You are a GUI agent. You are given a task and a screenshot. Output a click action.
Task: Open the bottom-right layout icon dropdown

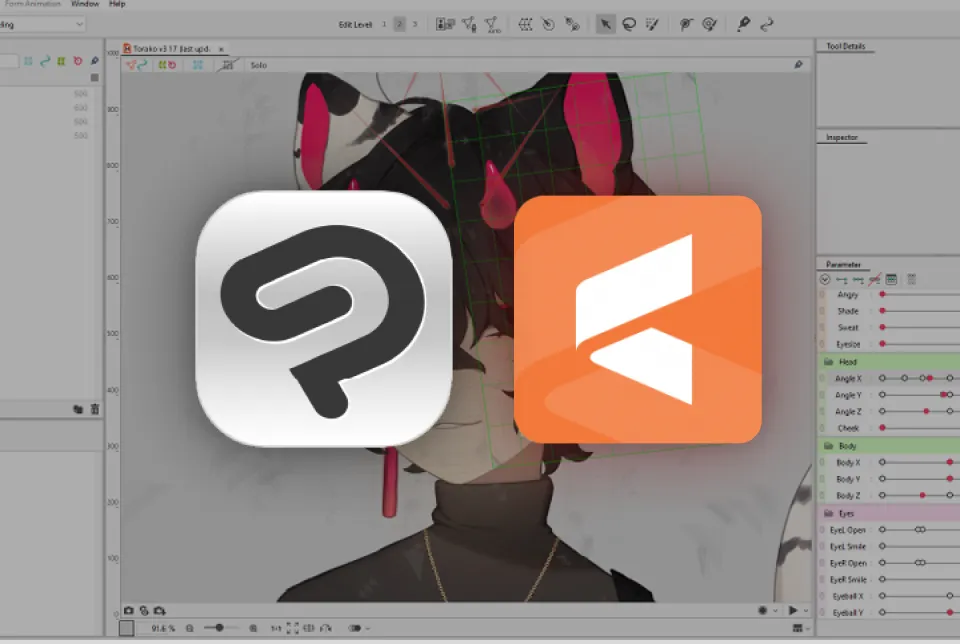pos(801,628)
